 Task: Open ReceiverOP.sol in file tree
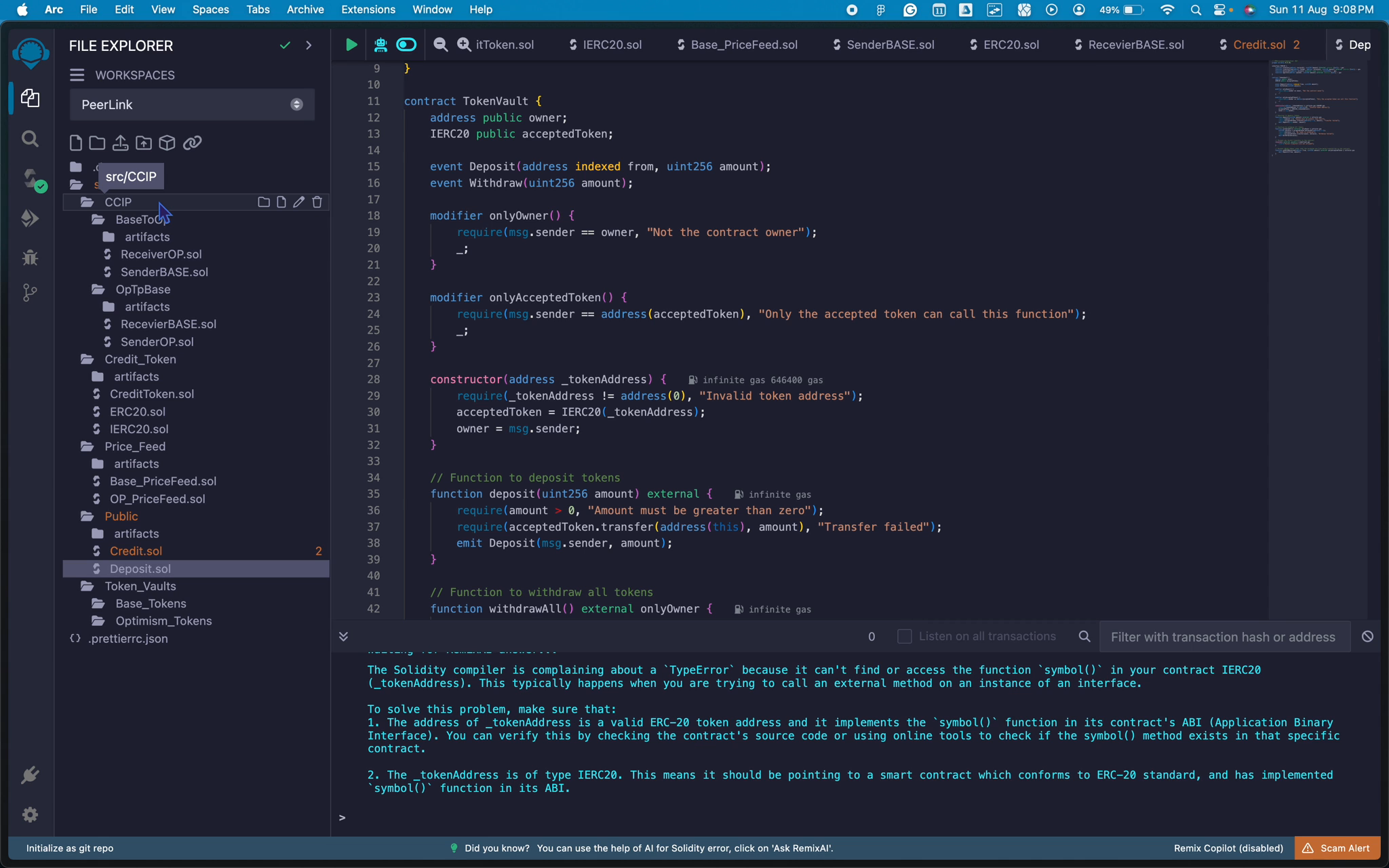161,254
